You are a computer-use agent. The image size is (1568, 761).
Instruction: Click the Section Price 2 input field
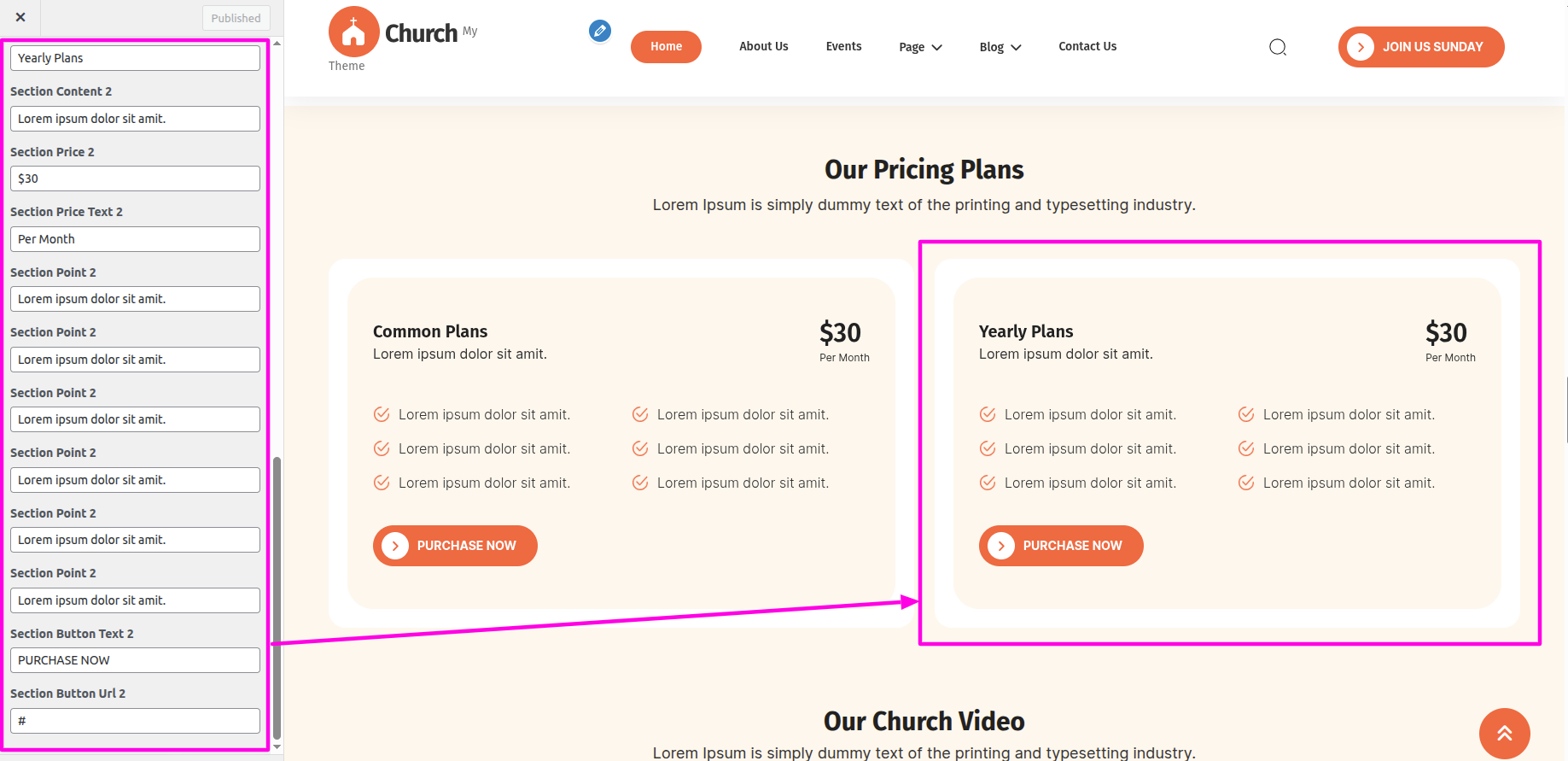(x=135, y=179)
